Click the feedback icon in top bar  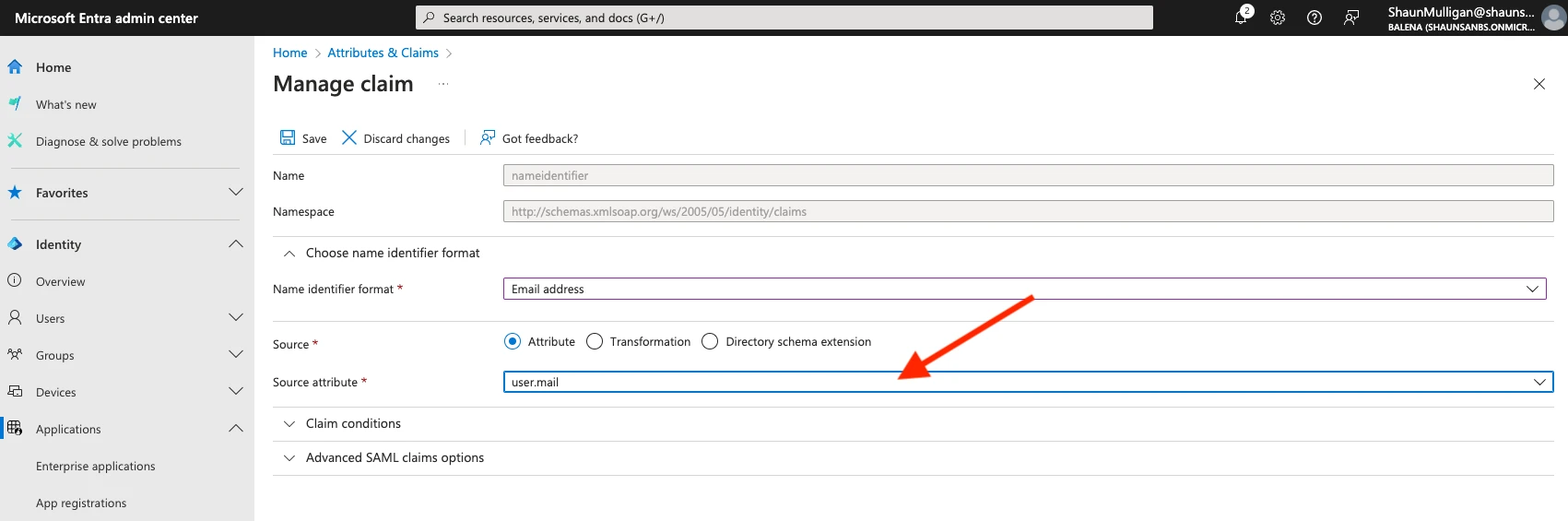tap(1351, 18)
